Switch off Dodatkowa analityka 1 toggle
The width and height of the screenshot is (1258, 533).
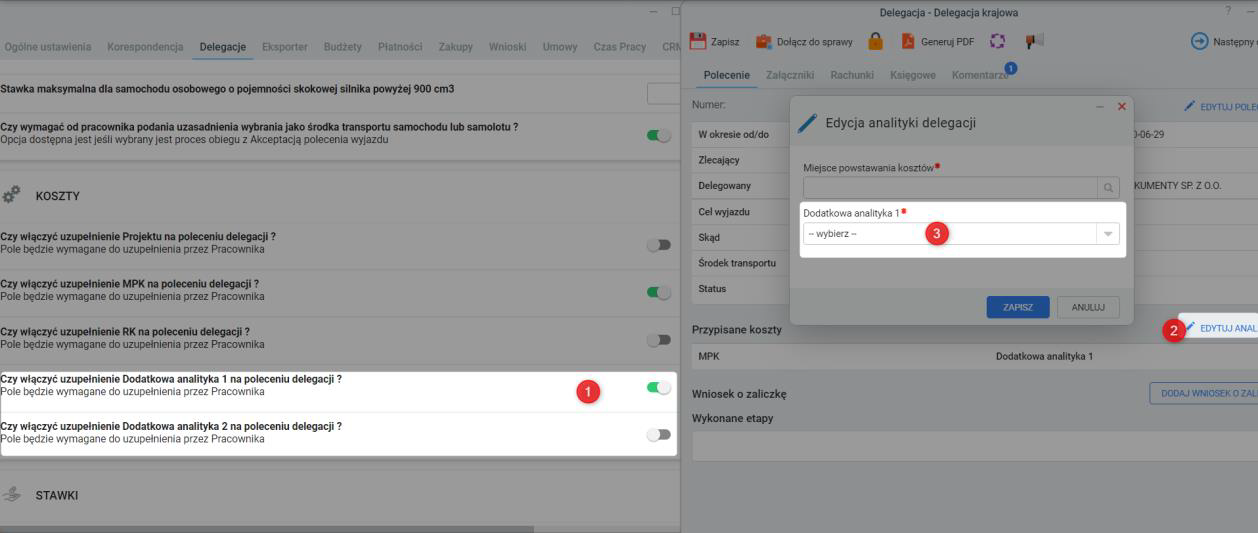click(659, 387)
